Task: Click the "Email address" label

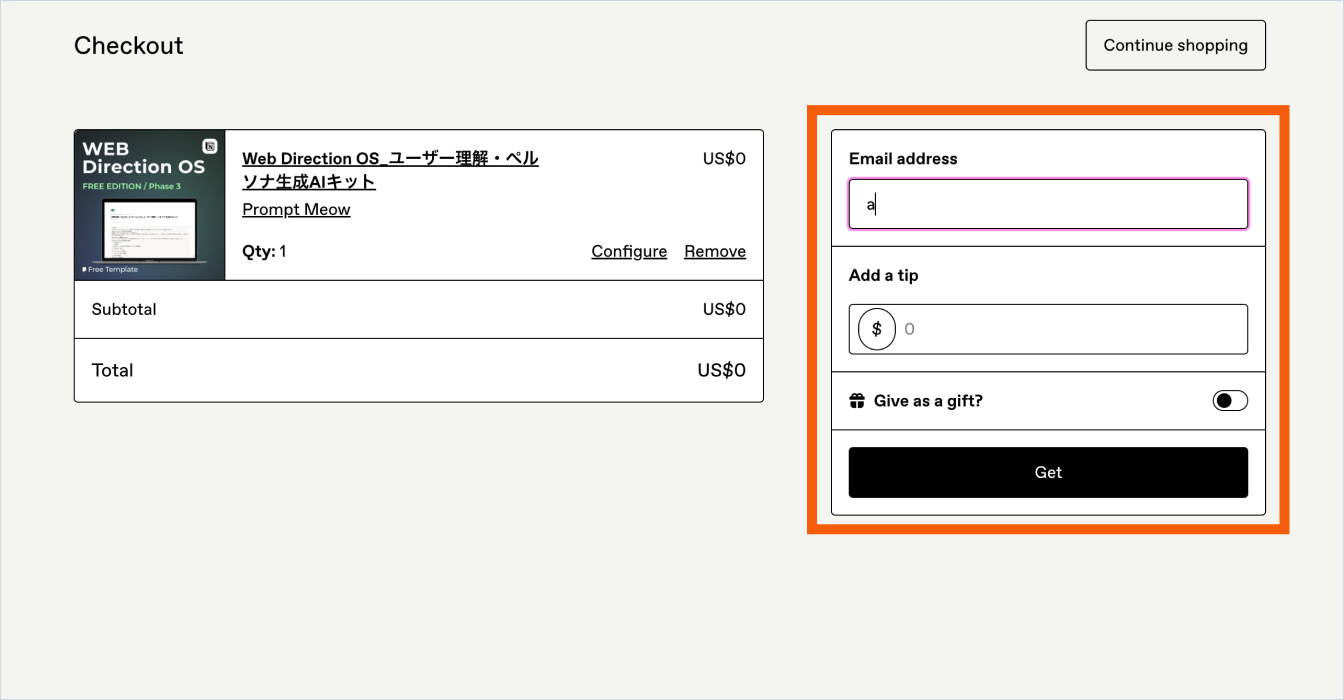Action: click(x=903, y=158)
